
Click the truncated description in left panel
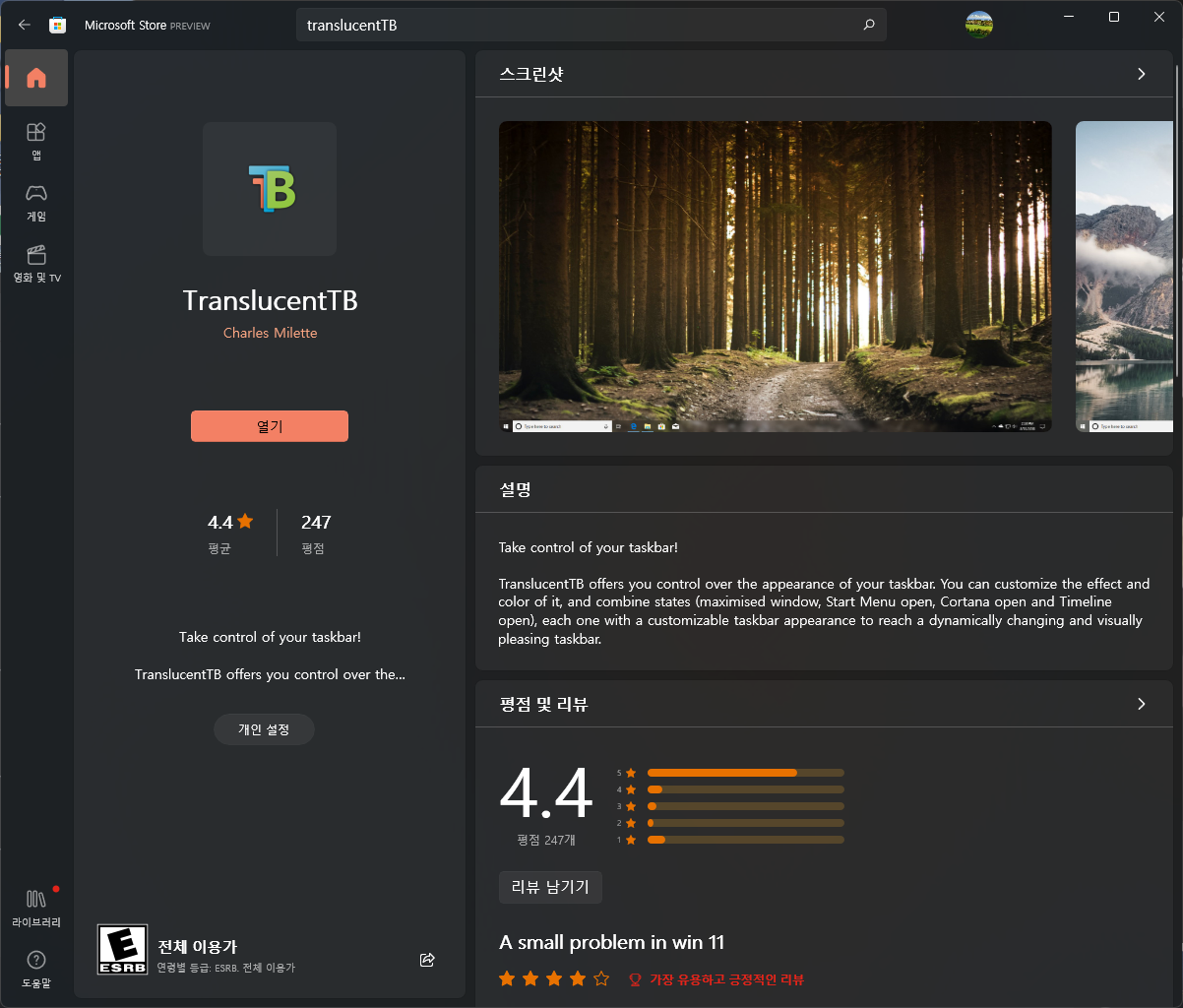point(270,656)
